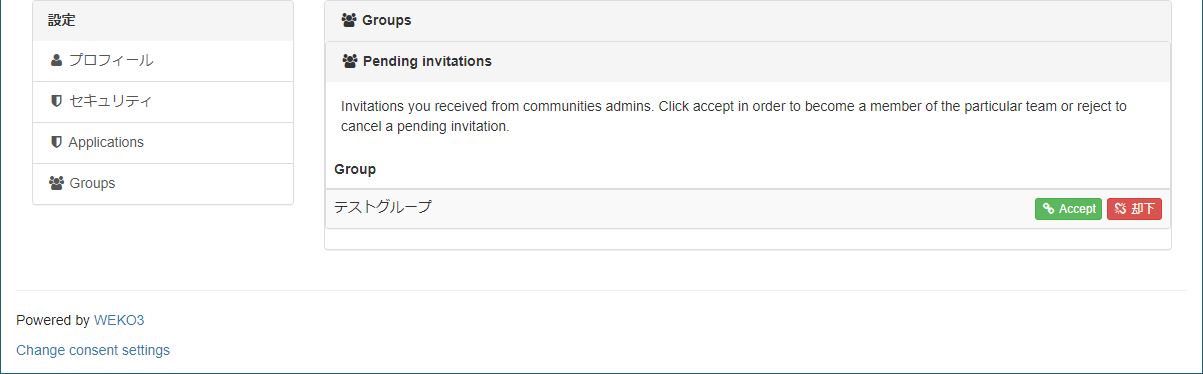Click the Group column header
Screen dimensions: 1203x374
pos(355,169)
